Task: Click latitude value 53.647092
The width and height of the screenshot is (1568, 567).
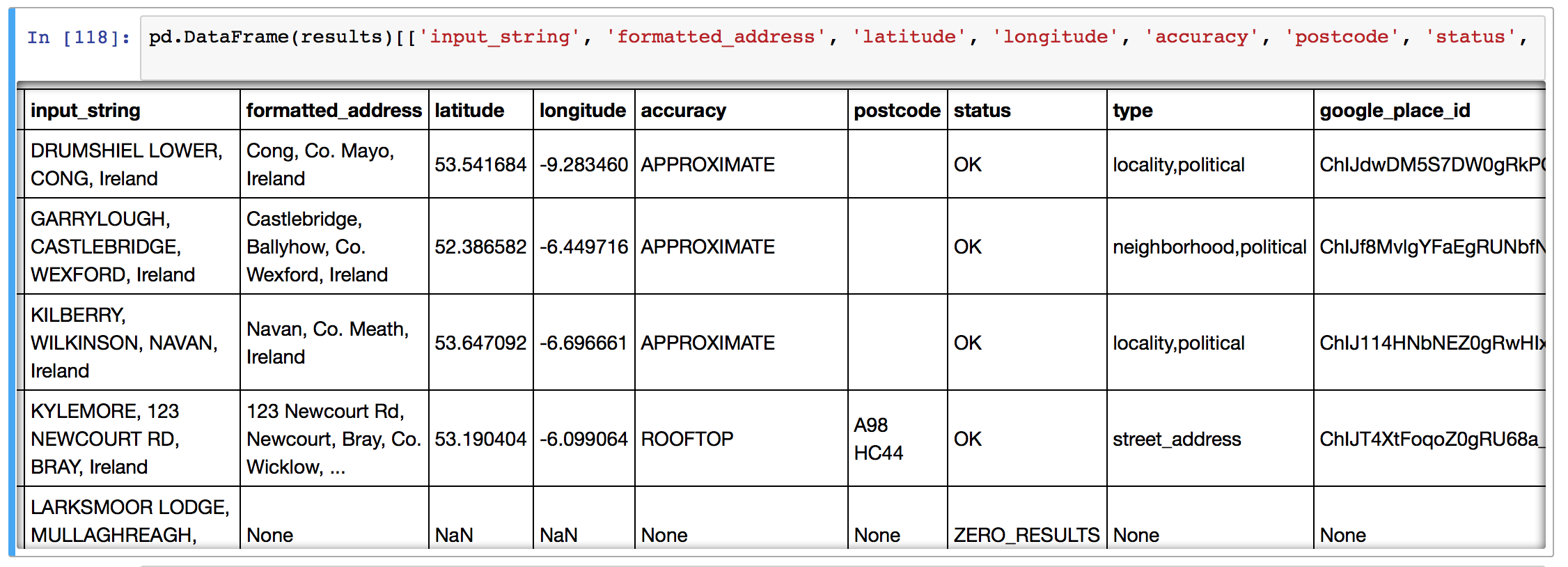Action: (x=480, y=343)
